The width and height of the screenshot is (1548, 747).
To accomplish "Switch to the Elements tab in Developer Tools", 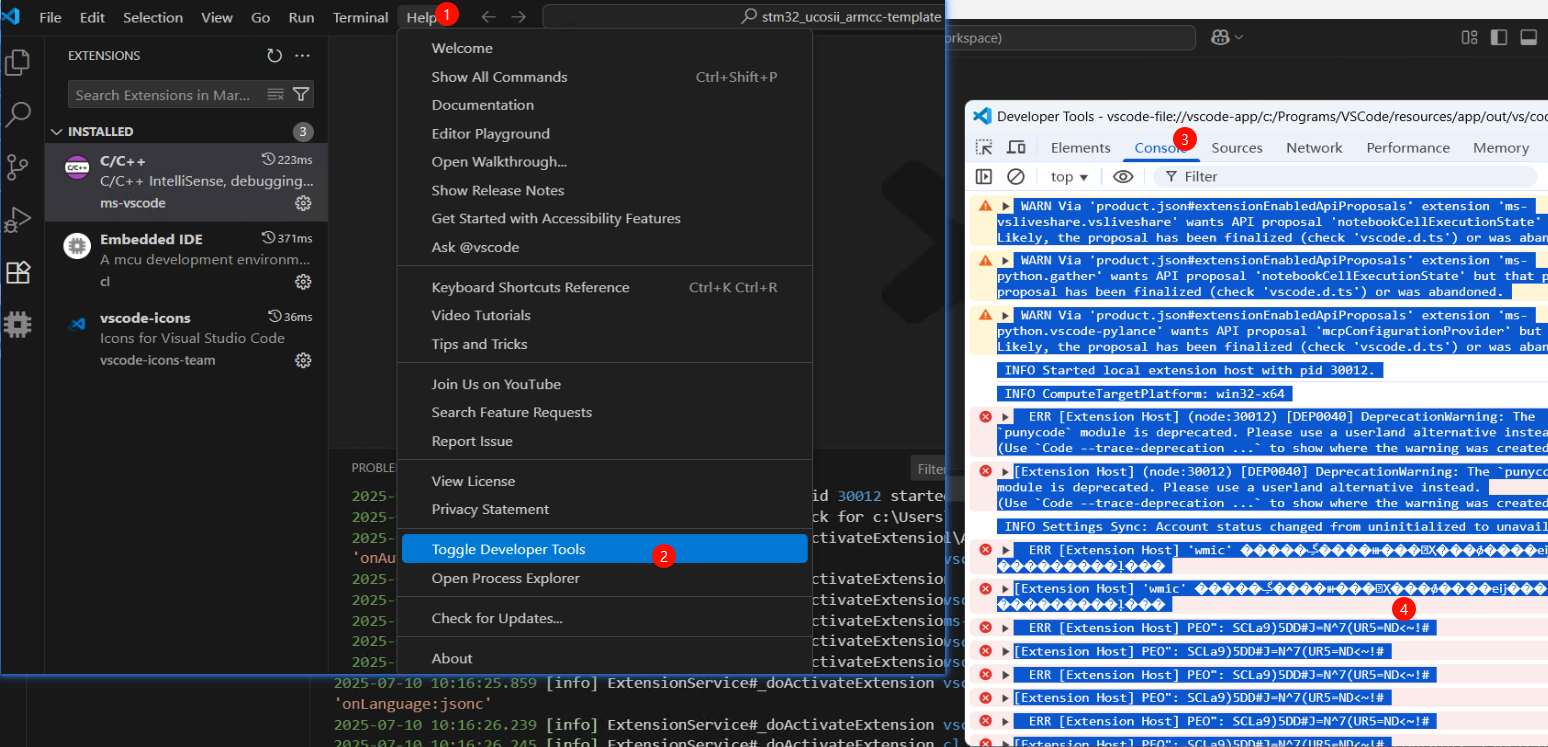I will point(1080,147).
